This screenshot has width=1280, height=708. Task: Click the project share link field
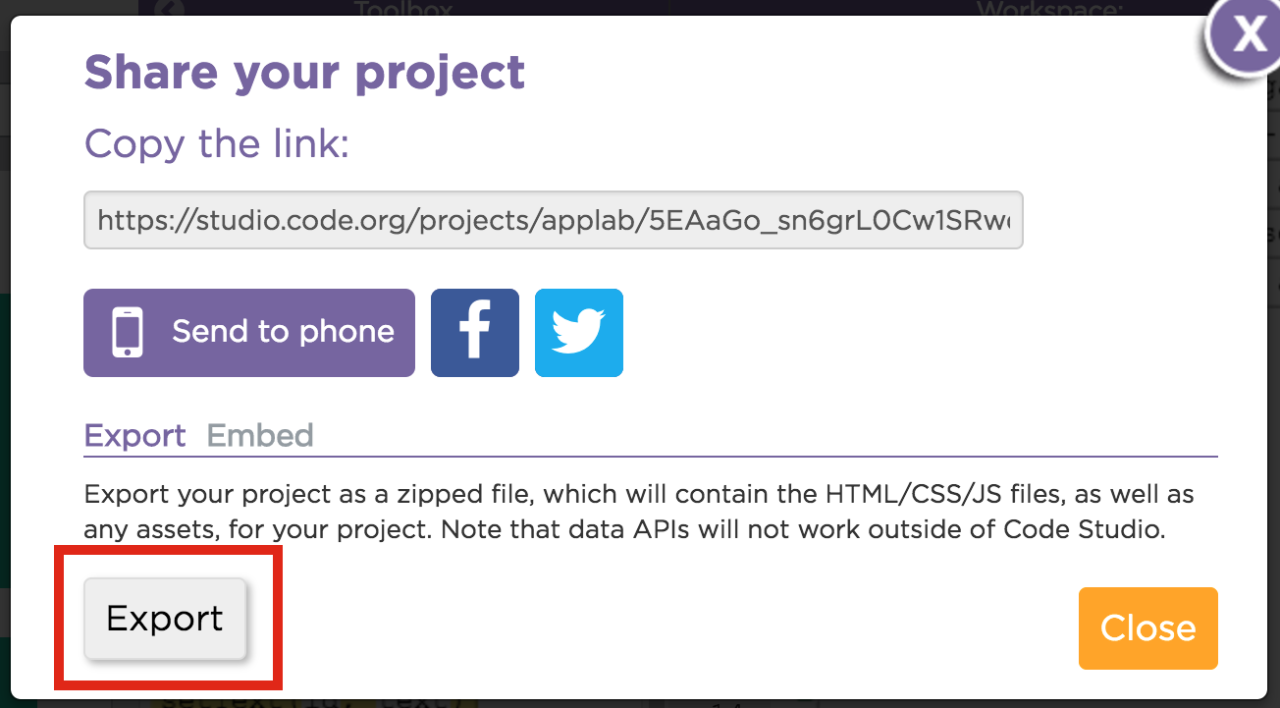pos(553,220)
